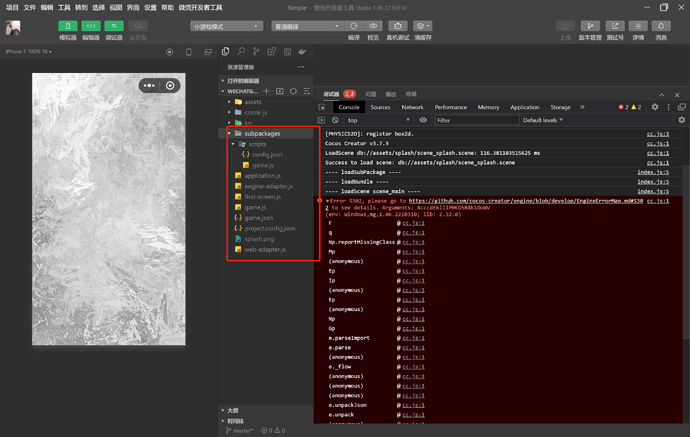Collapse the WECHATG... project root
This screenshot has height=437, width=690.
239,91
